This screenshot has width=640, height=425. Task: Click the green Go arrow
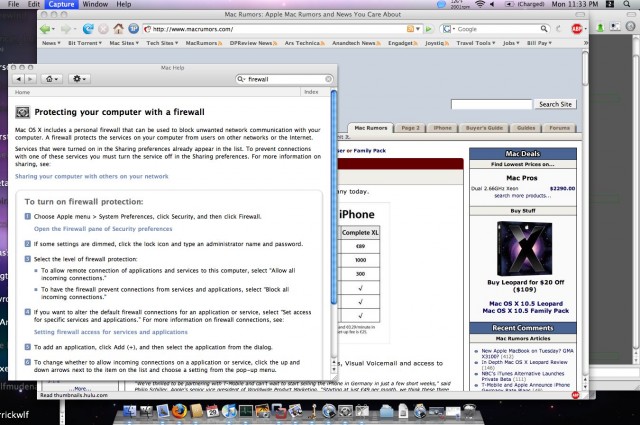click(429, 29)
